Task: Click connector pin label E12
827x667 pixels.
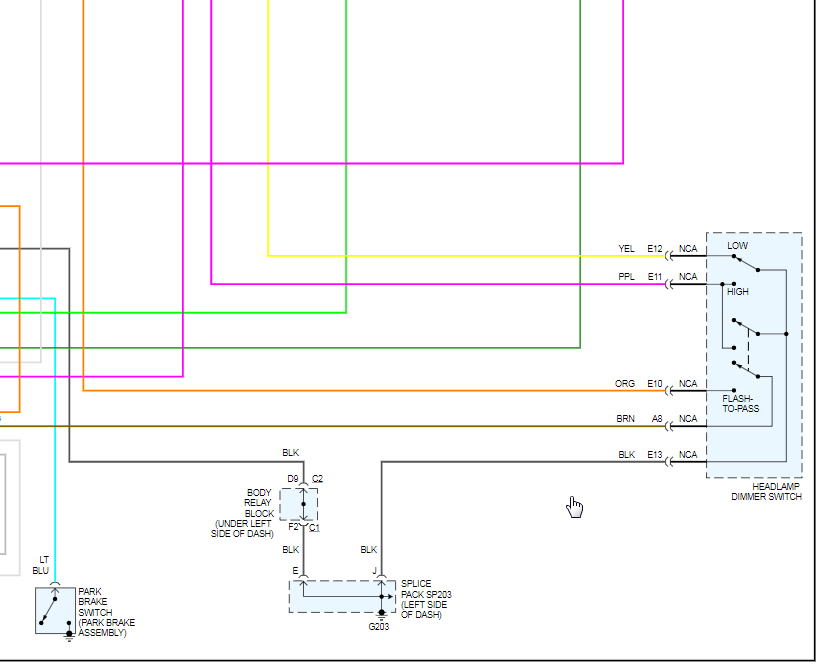Action: 655,248
